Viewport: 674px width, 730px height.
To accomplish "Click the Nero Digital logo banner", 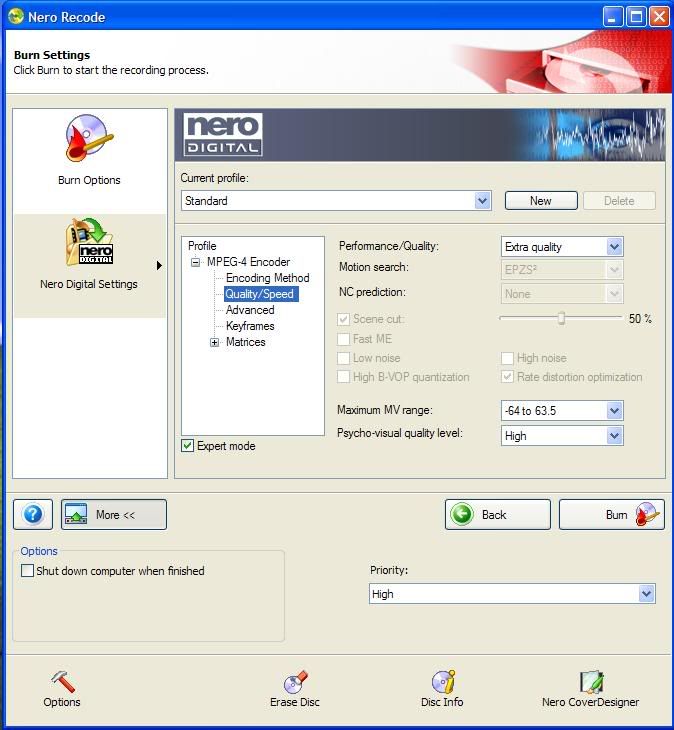I will (223, 135).
